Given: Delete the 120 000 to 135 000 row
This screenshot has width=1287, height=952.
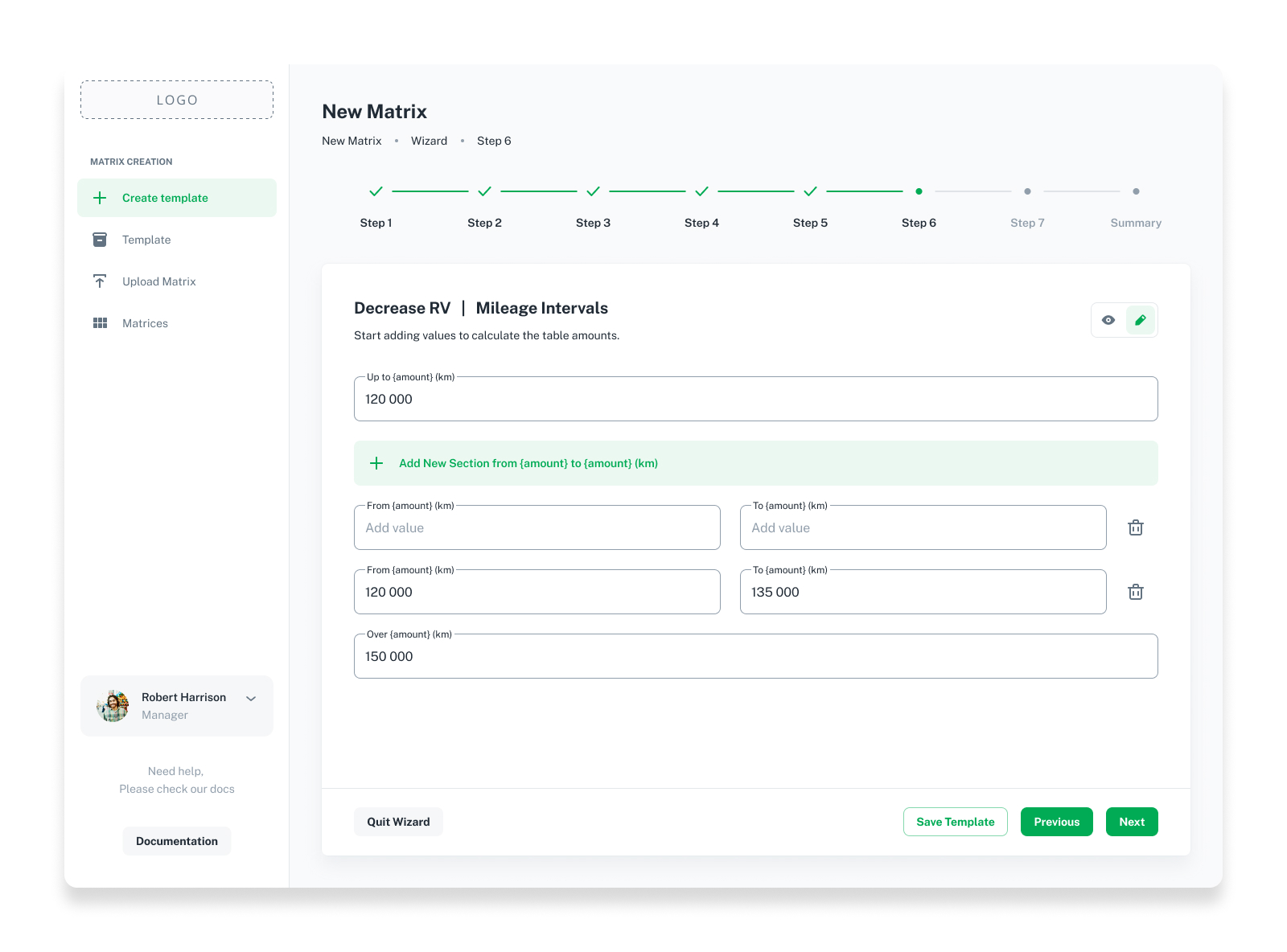Looking at the screenshot, I should (x=1136, y=592).
